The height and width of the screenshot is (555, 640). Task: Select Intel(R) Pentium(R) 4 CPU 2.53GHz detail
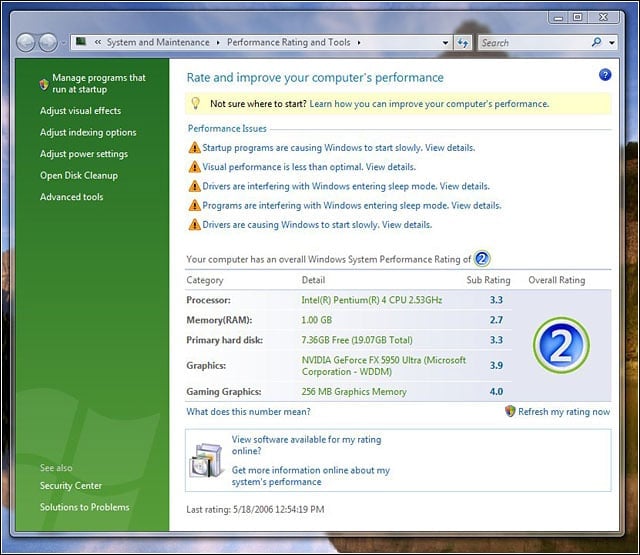(371, 300)
